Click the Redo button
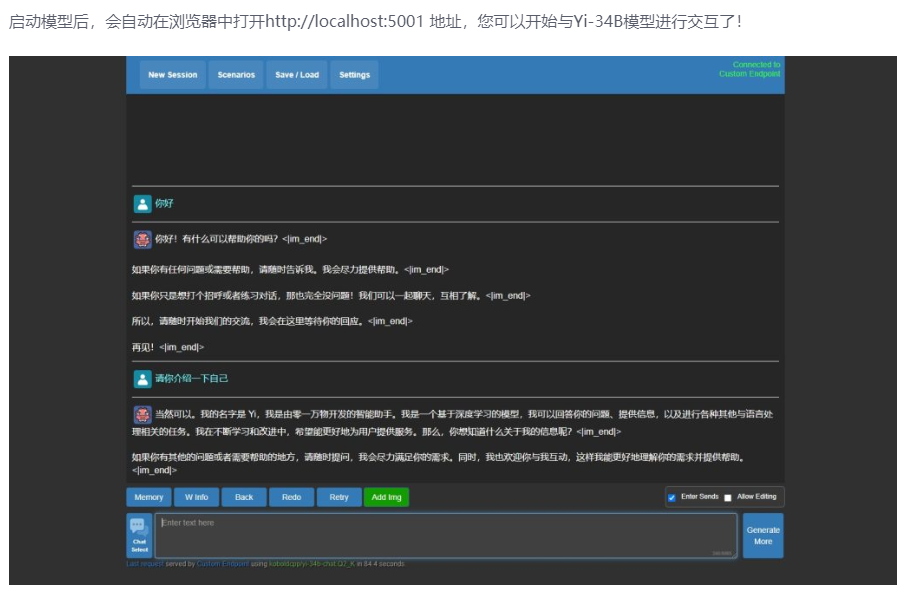The image size is (910, 596). pos(291,497)
